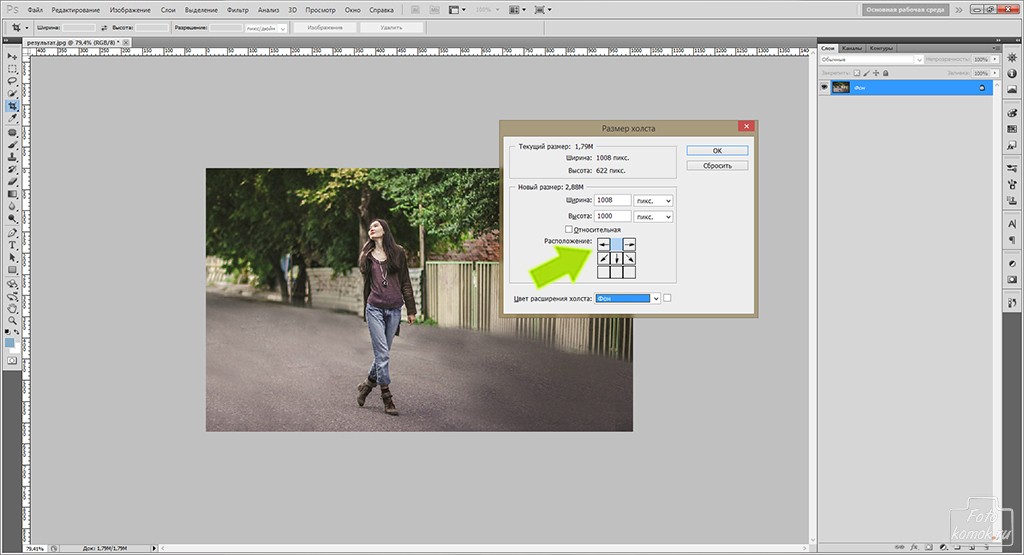
Task: Set anchor to top-left cell
Action: pyautogui.click(x=603, y=245)
